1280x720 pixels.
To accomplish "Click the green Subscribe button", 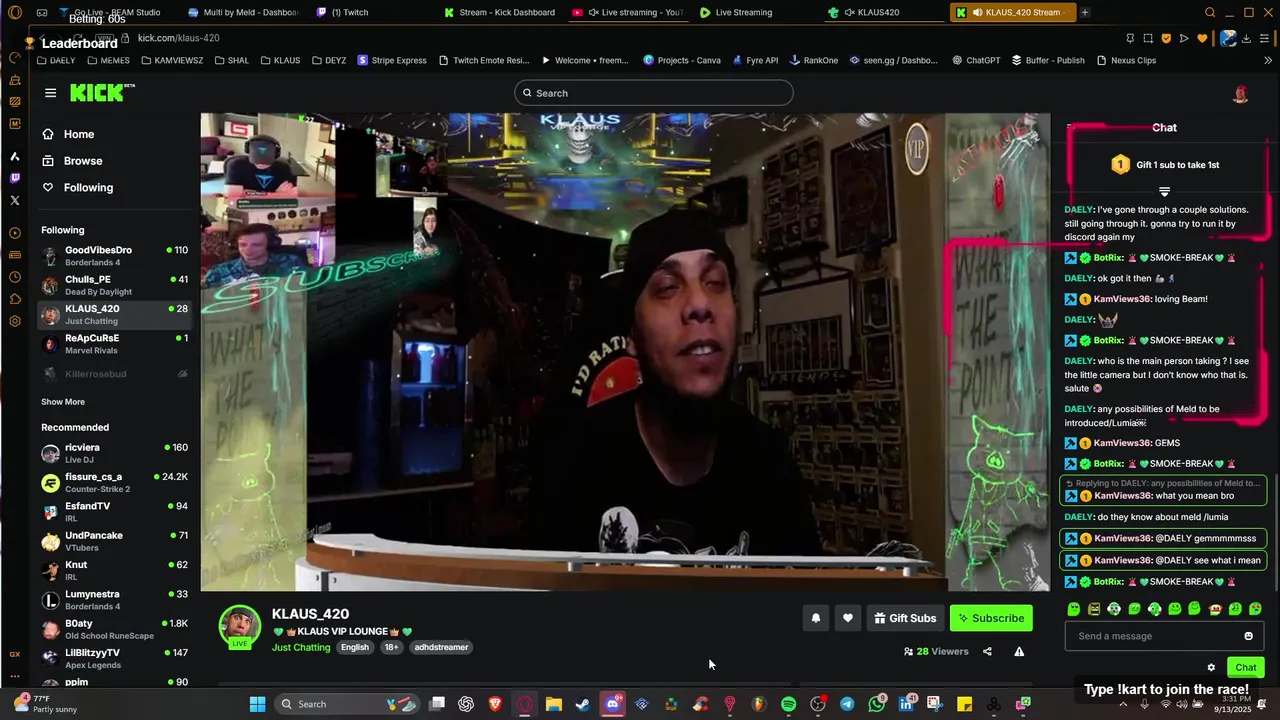I will (x=991, y=618).
